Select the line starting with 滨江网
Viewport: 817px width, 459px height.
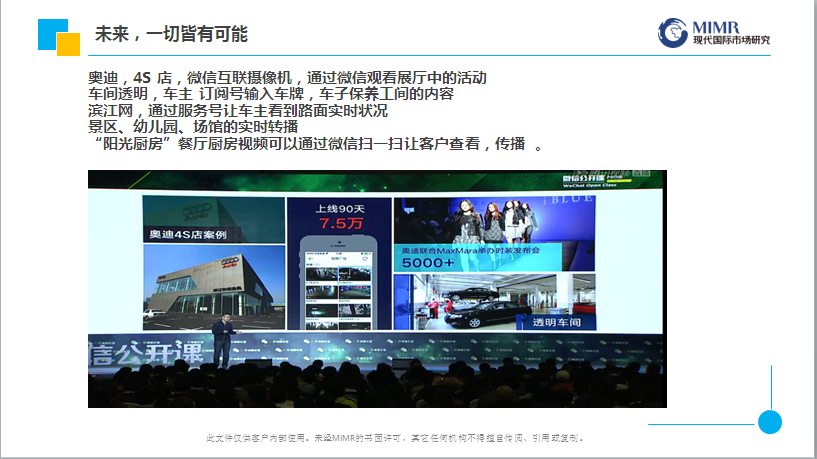[238, 110]
